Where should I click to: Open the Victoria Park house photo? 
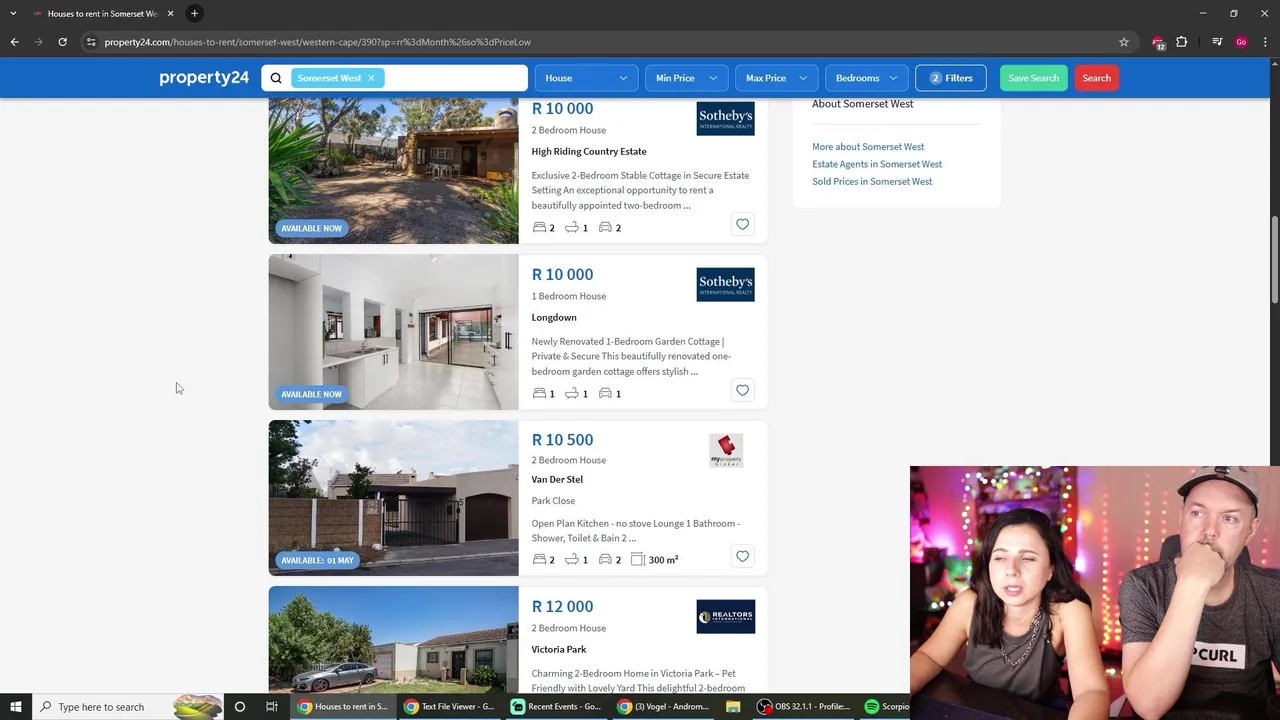[393, 639]
